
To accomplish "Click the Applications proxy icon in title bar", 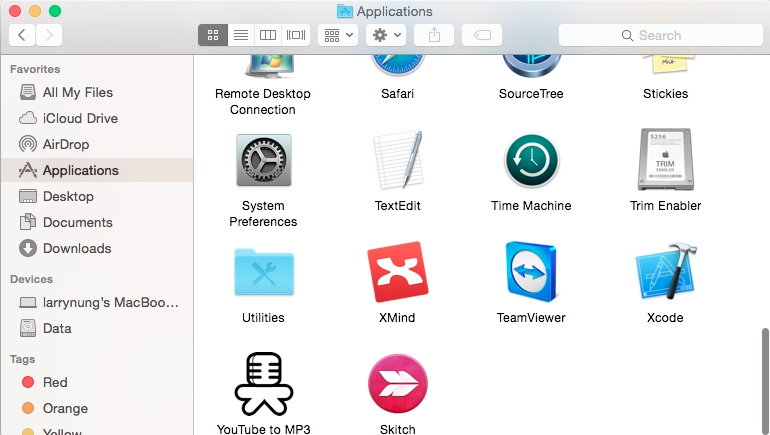I will coord(345,11).
